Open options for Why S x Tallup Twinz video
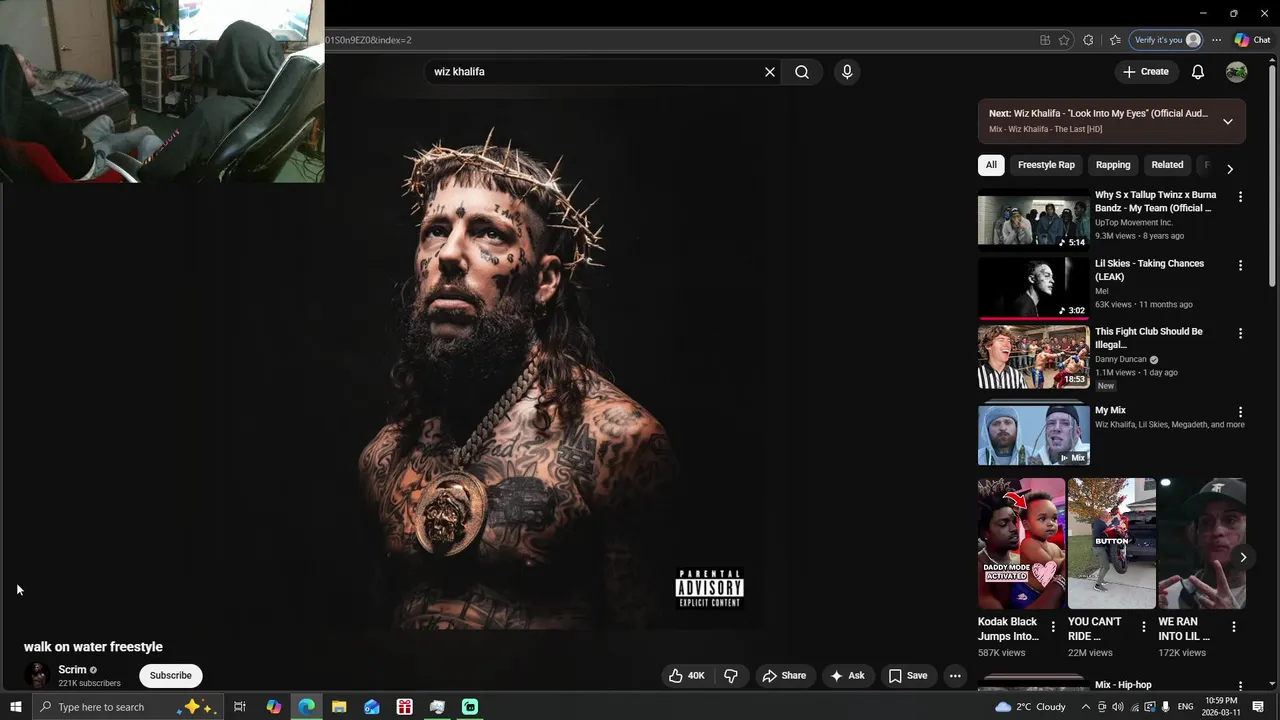 coord(1240,197)
